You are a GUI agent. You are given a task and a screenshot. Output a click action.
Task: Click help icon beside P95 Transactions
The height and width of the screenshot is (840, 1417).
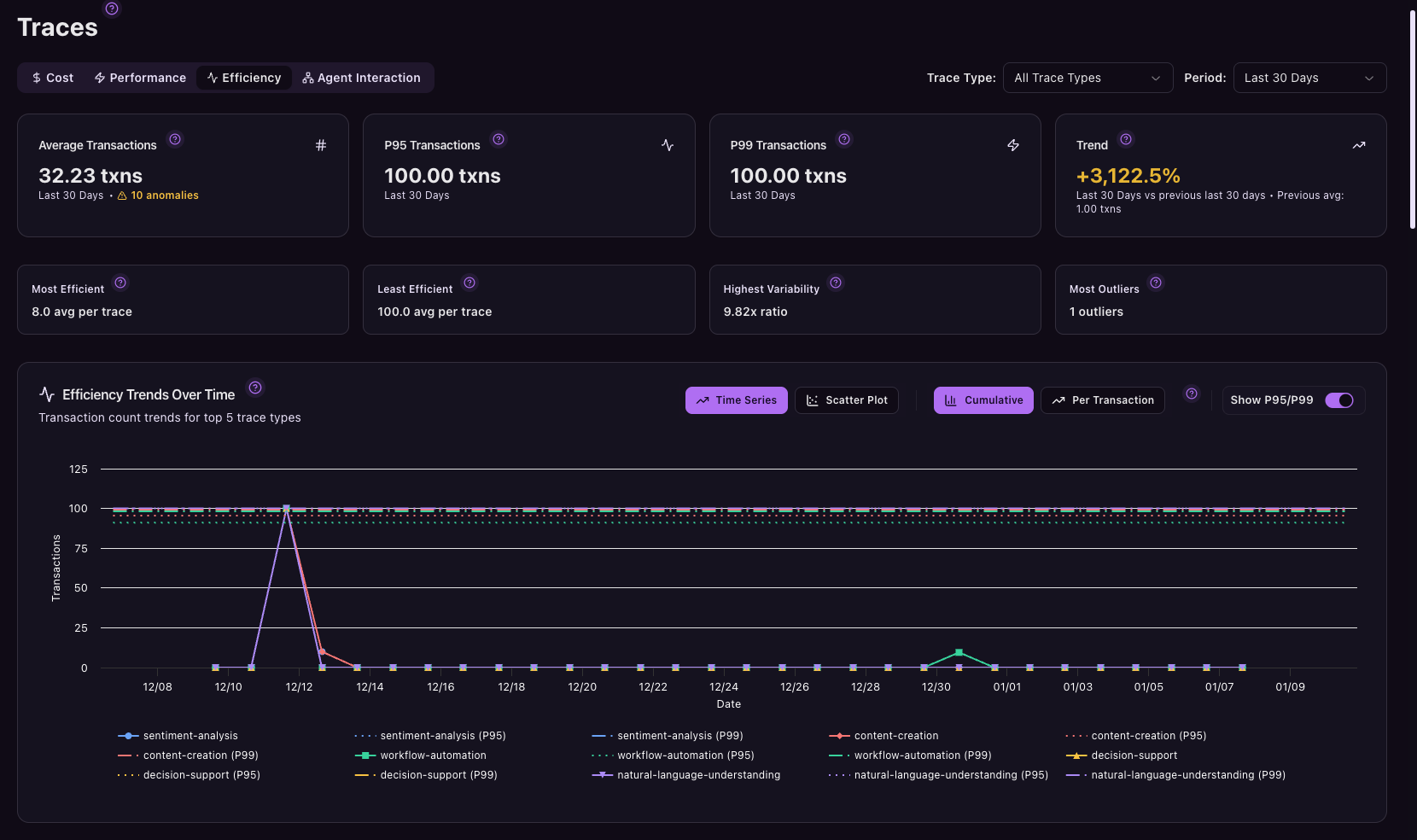coord(499,139)
